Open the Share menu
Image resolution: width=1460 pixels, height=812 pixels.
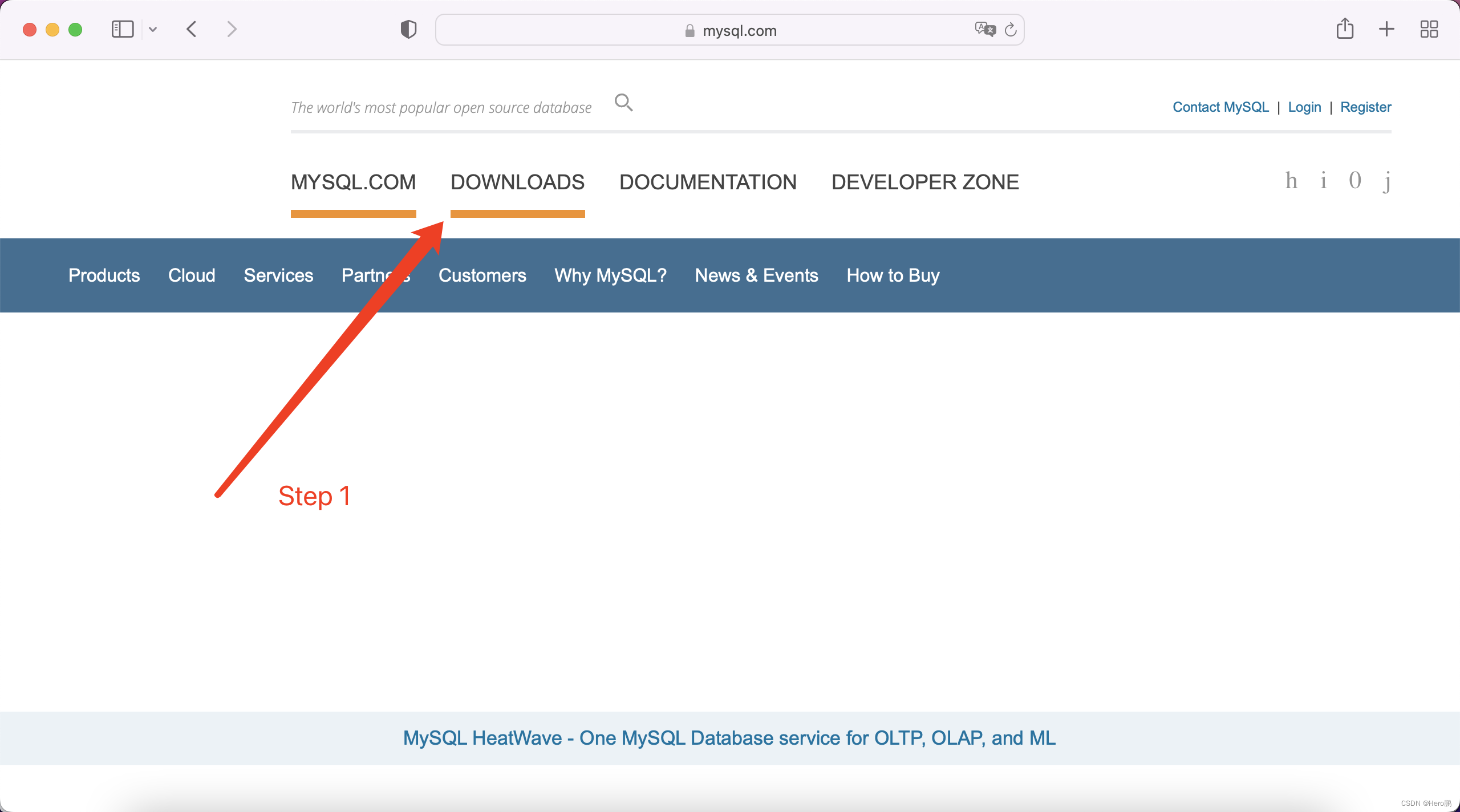coord(1345,29)
